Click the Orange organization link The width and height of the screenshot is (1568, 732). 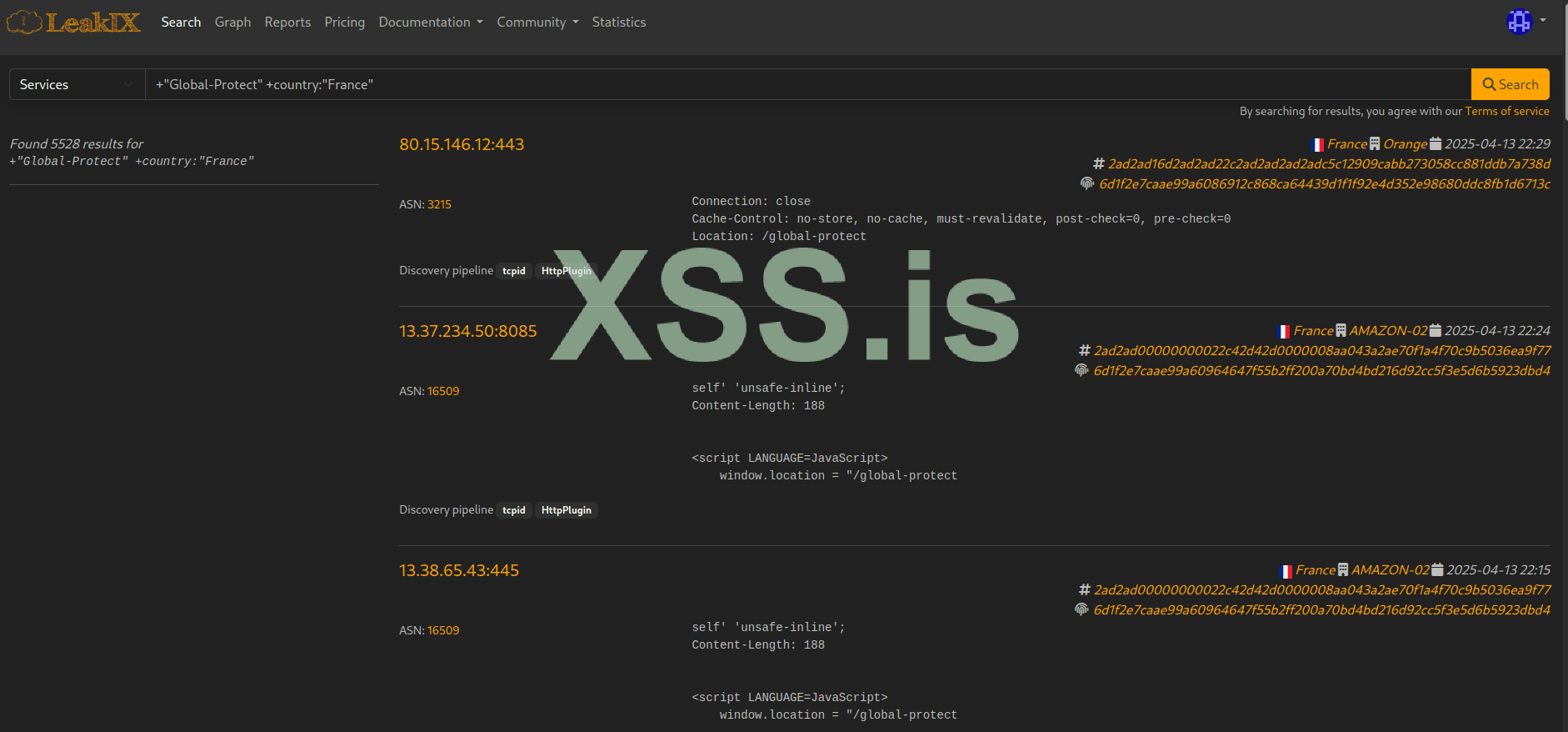(x=1406, y=143)
